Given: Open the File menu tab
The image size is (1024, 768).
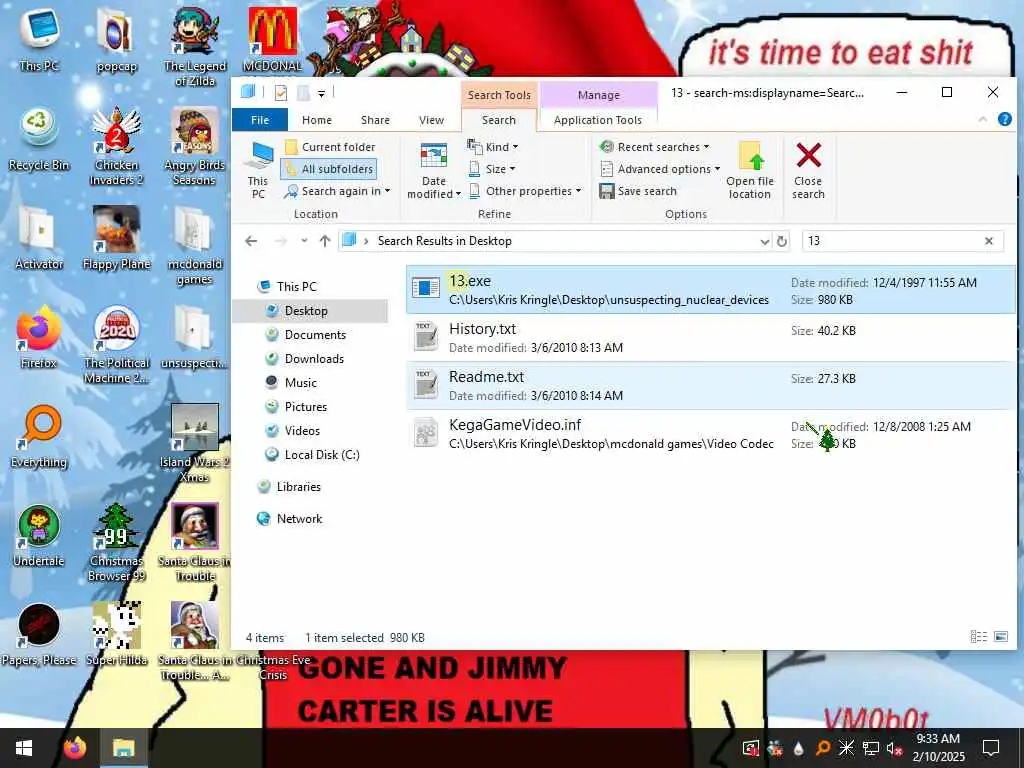Looking at the screenshot, I should [260, 120].
